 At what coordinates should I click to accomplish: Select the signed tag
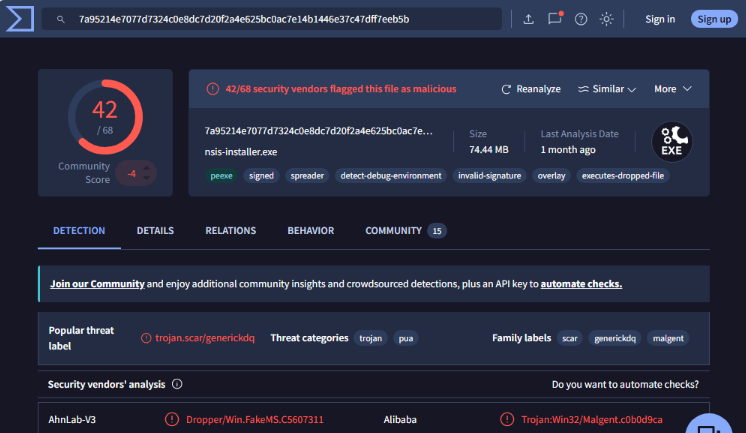click(x=261, y=176)
